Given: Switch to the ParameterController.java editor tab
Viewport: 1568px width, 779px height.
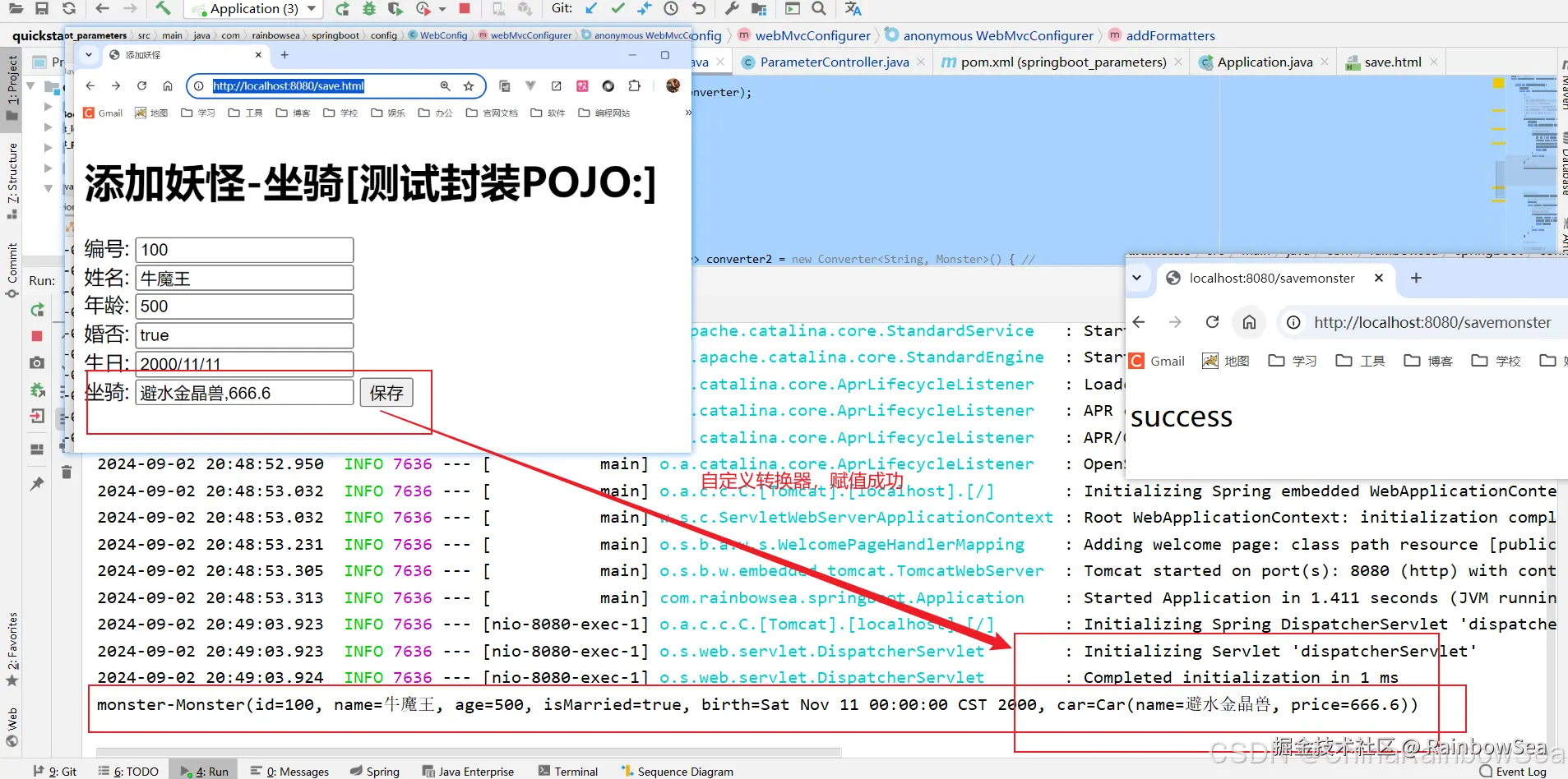Looking at the screenshot, I should (x=834, y=62).
